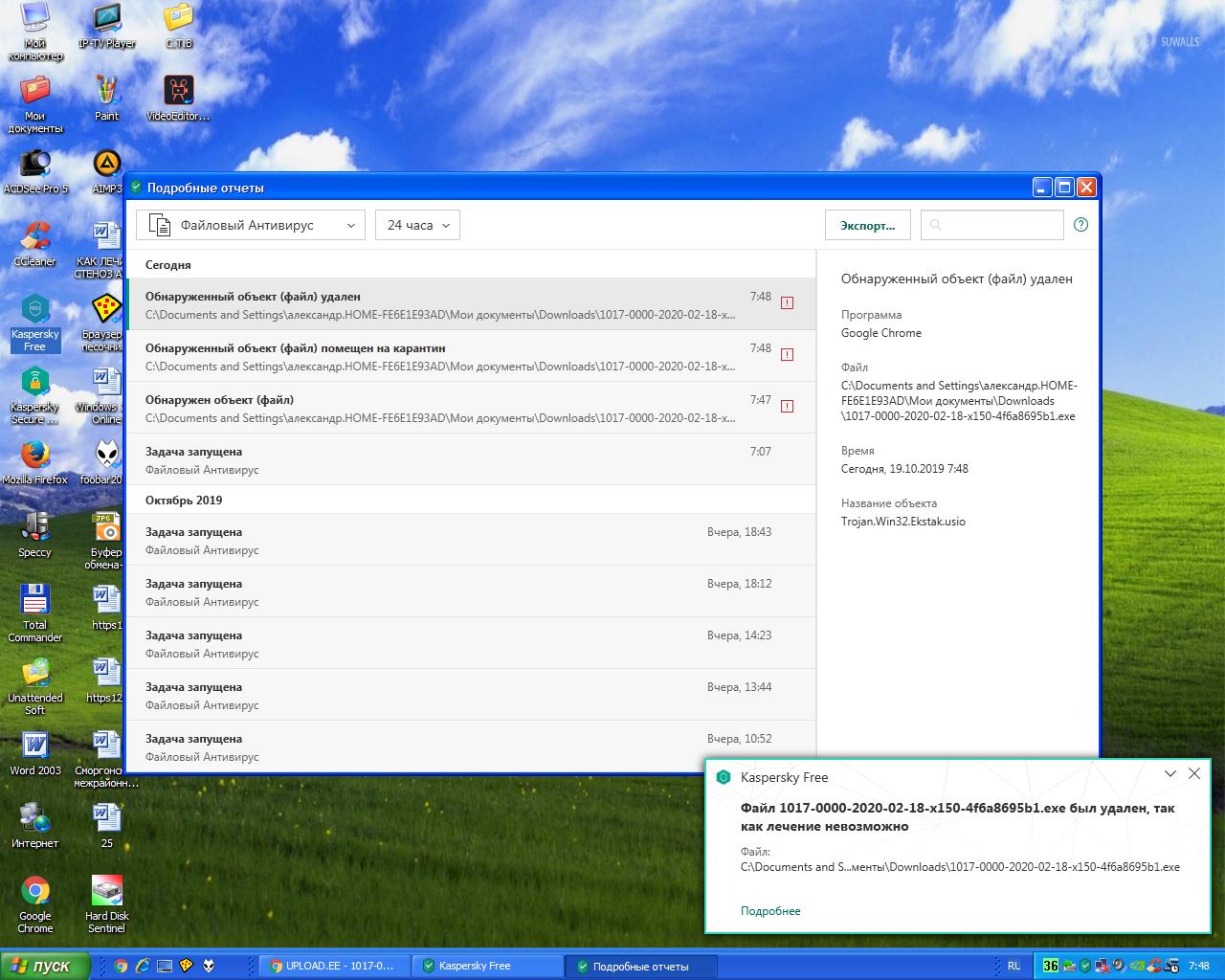The image size is (1225, 980).
Task: Select the Unattended Soft desktop icon
Action: tap(35, 686)
